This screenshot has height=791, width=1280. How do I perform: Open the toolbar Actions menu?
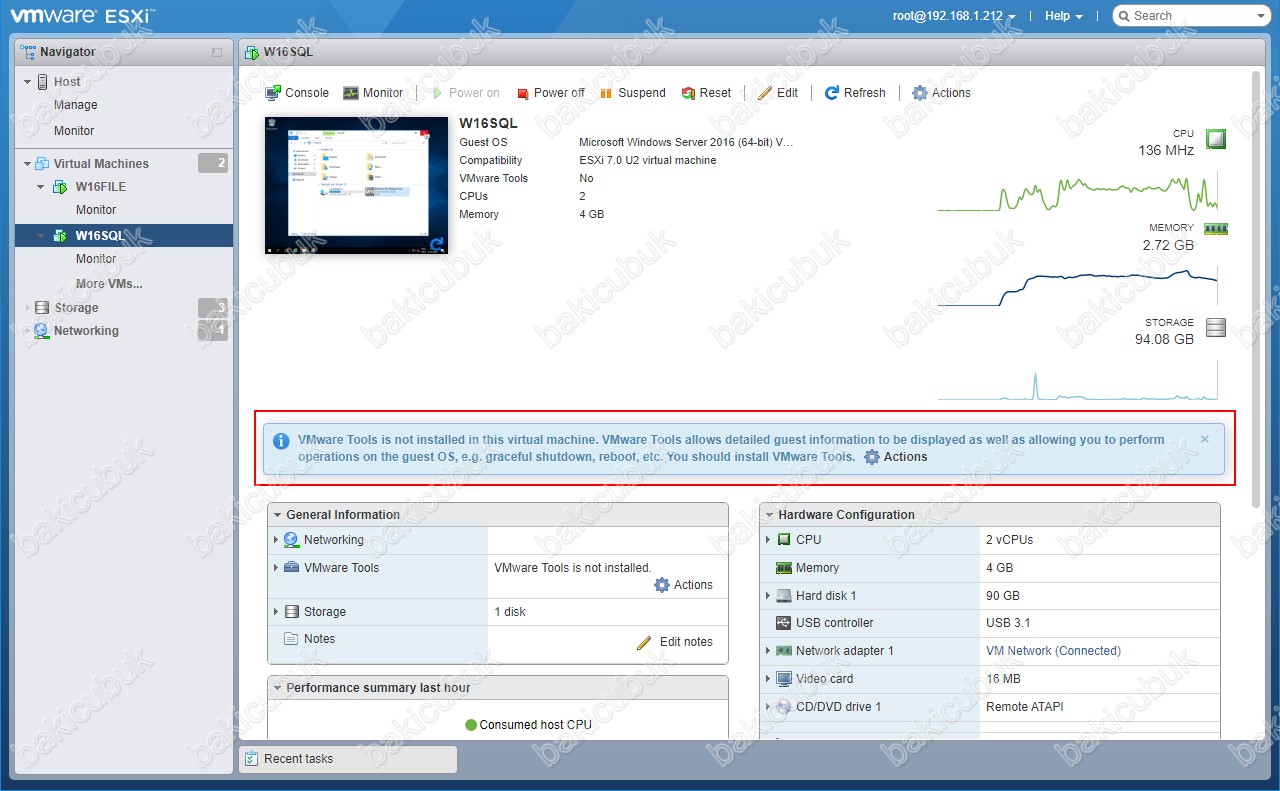pos(942,93)
